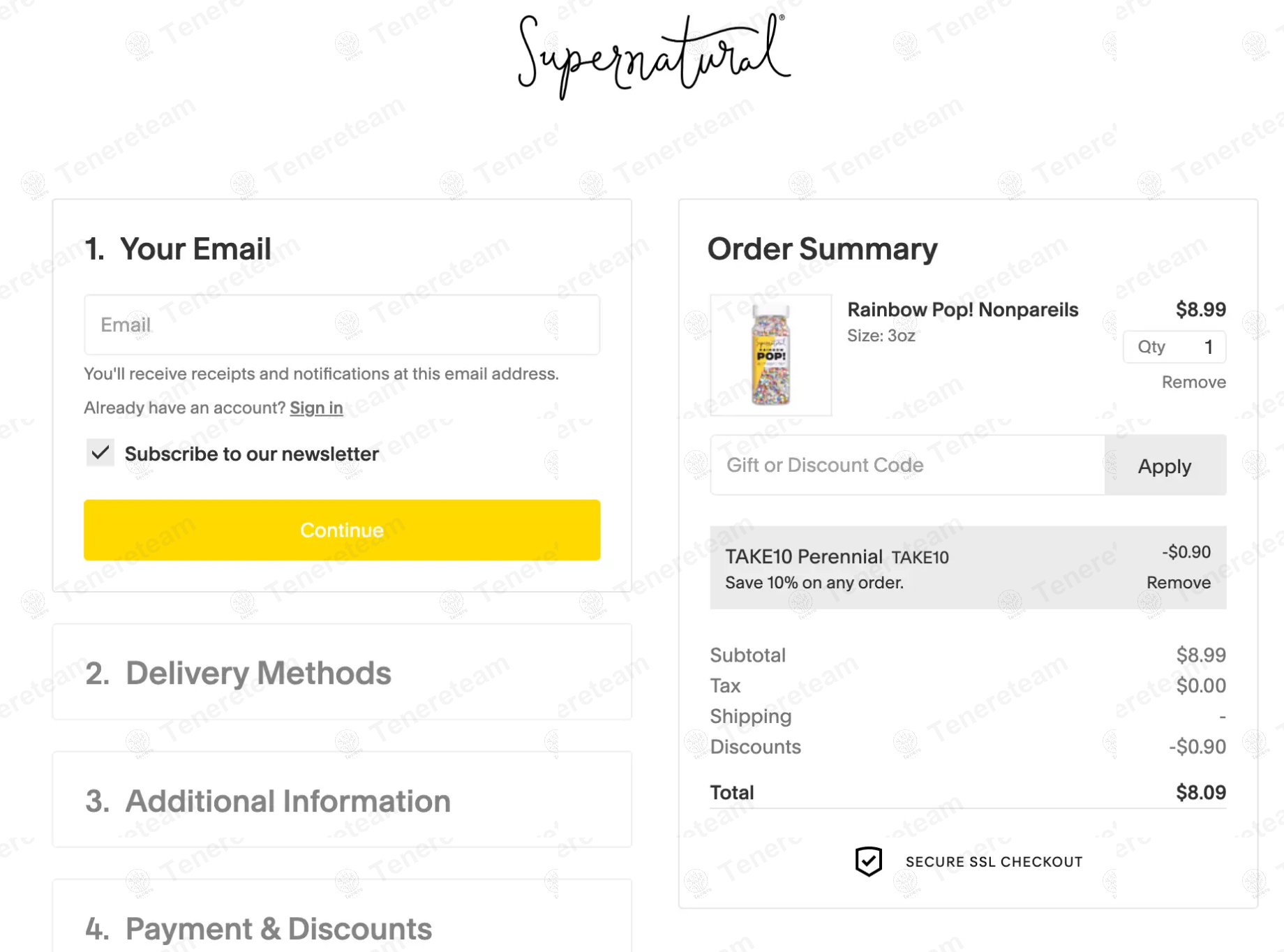Viewport: 1284px width, 952px height.
Task: Click the Sign in link
Action: click(x=316, y=408)
